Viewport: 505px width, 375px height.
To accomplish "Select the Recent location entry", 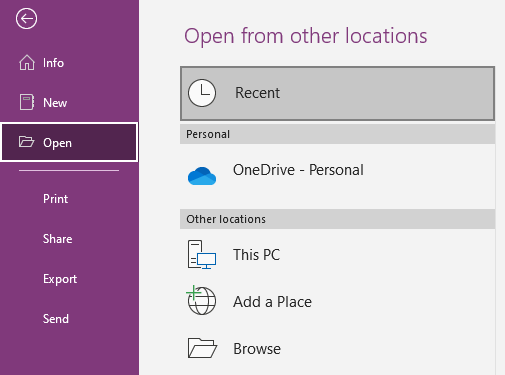I will [x=337, y=93].
